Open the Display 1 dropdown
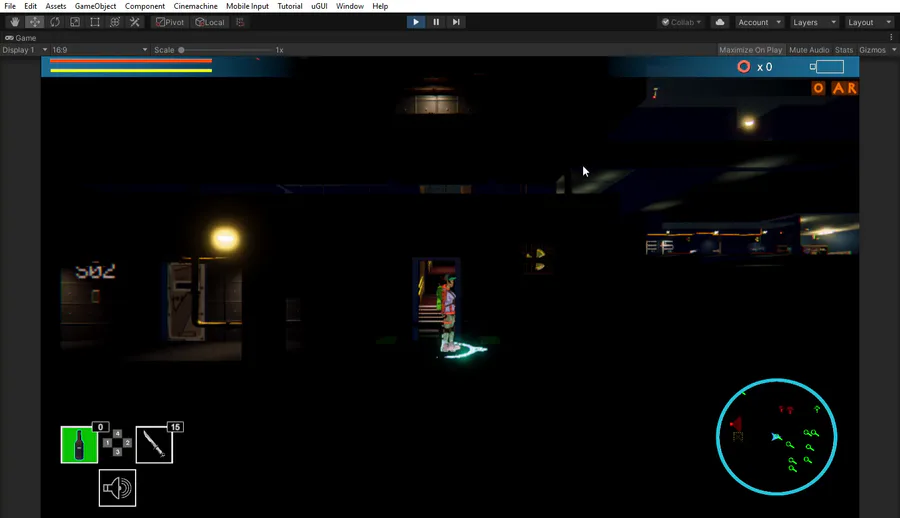This screenshot has width=900, height=518. point(24,50)
